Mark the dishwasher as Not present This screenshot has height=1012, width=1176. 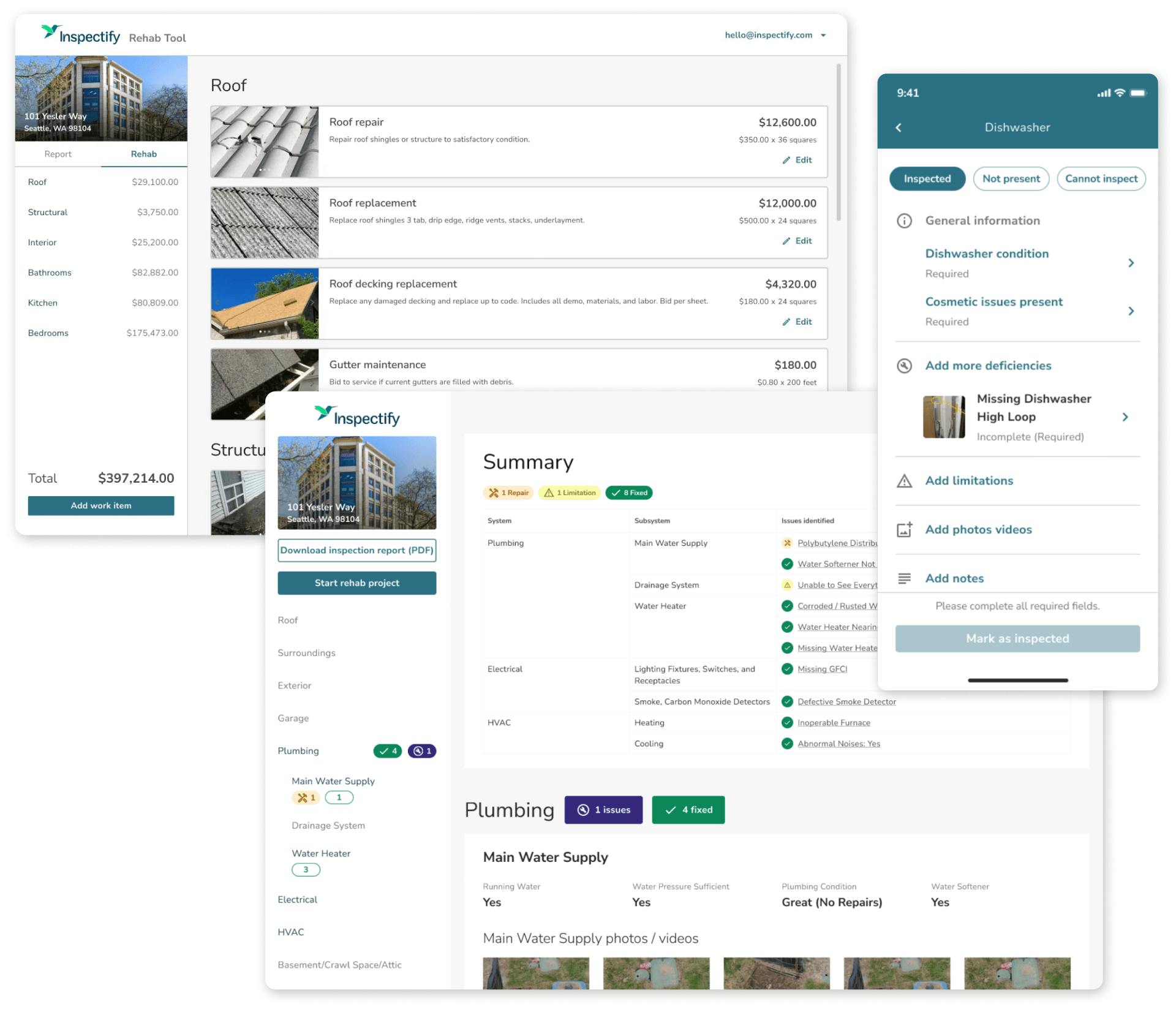click(1011, 178)
